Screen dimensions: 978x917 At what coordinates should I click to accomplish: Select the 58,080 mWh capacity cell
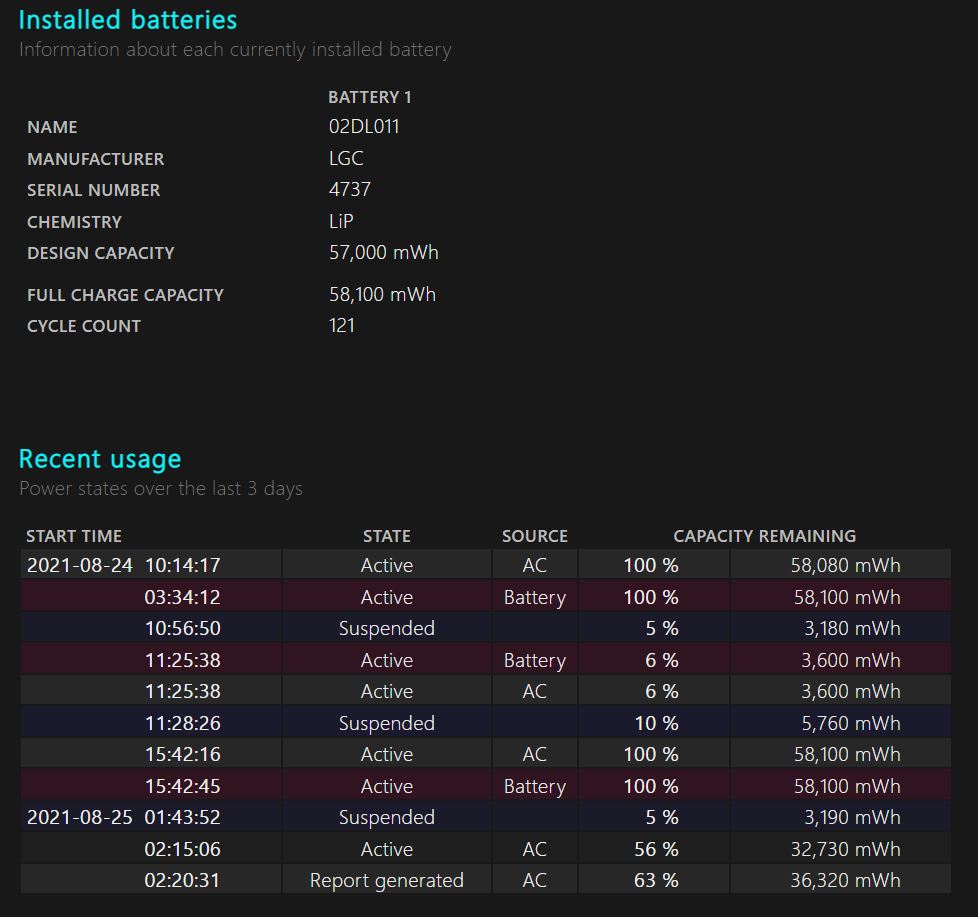point(845,565)
